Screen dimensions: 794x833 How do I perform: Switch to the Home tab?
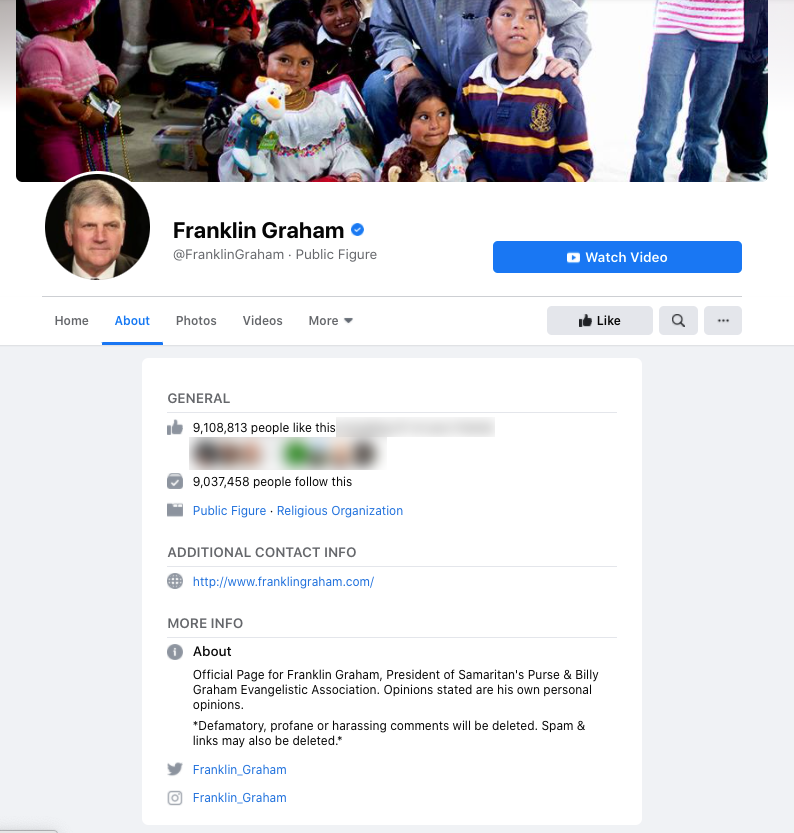coord(72,321)
